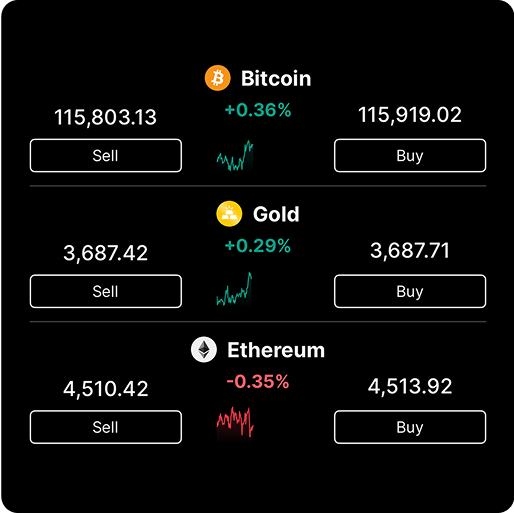Click the Ethereum buy price 4,513.92

click(410, 387)
